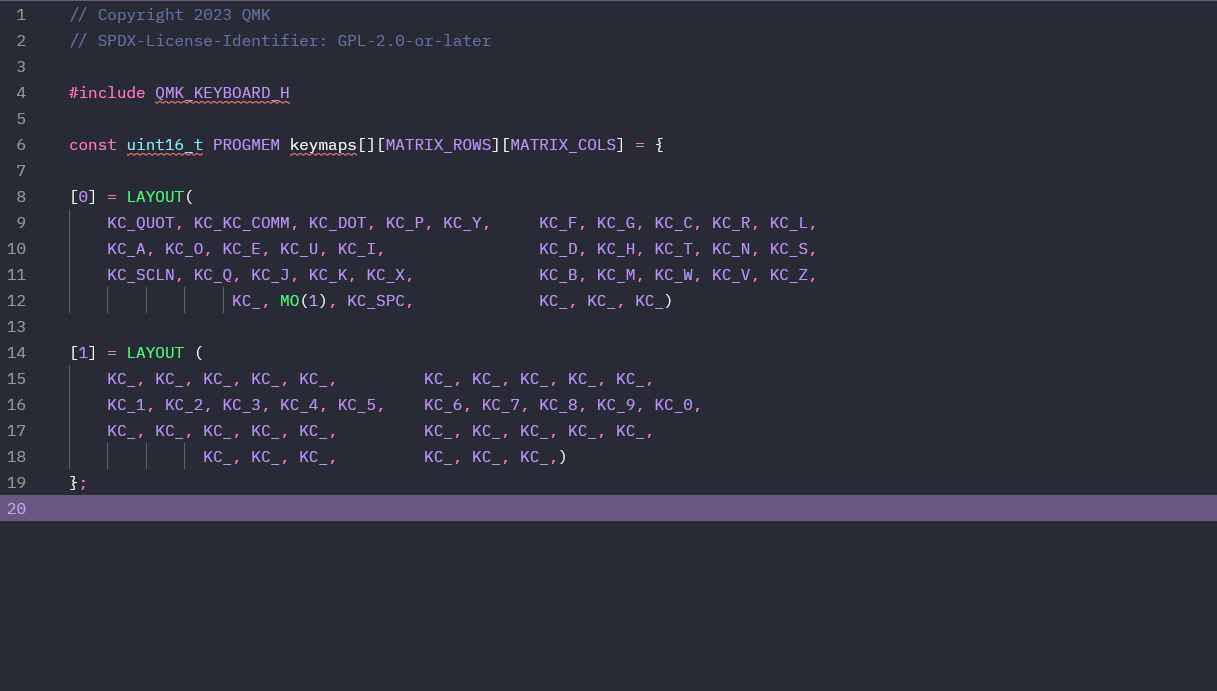Click the closing '};' on line 19
The image size is (1217, 691).
click(78, 483)
